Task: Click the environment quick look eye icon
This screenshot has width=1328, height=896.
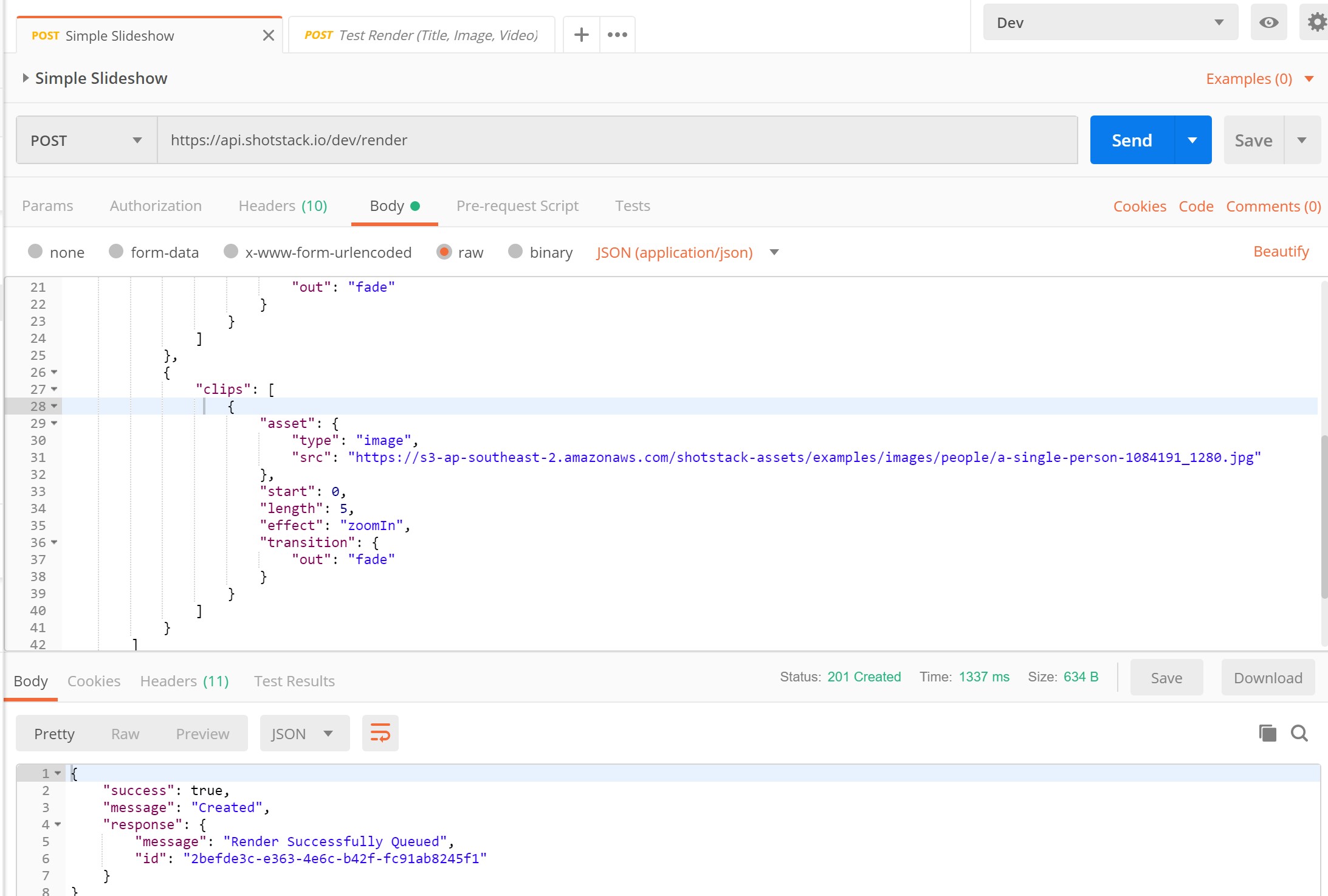Action: point(1268,22)
